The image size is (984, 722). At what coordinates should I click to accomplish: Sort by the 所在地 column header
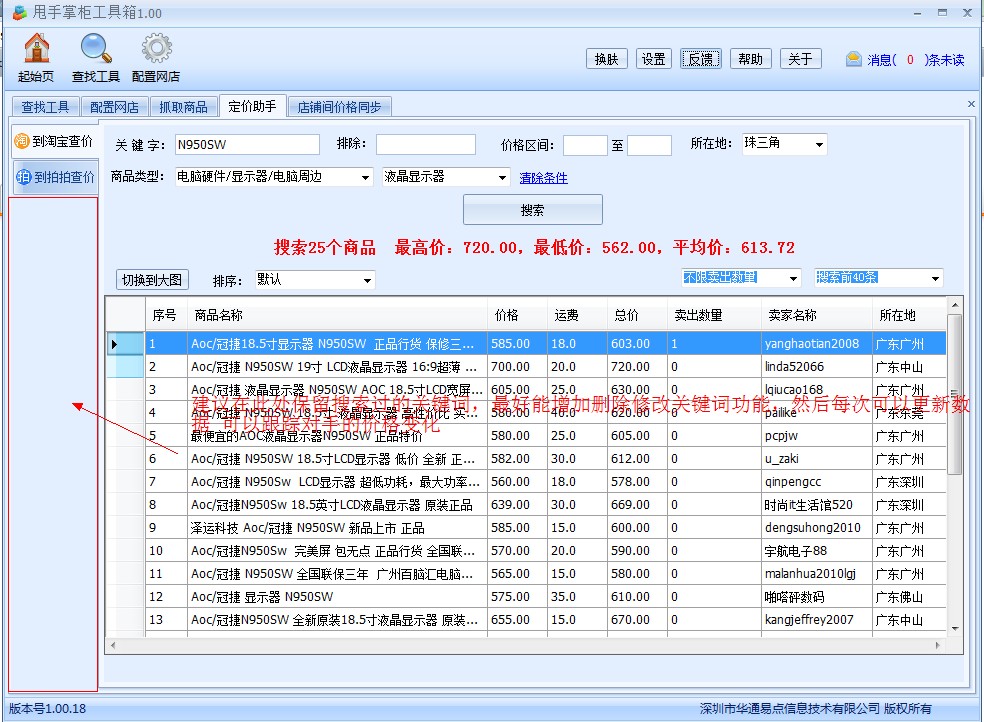(x=909, y=315)
